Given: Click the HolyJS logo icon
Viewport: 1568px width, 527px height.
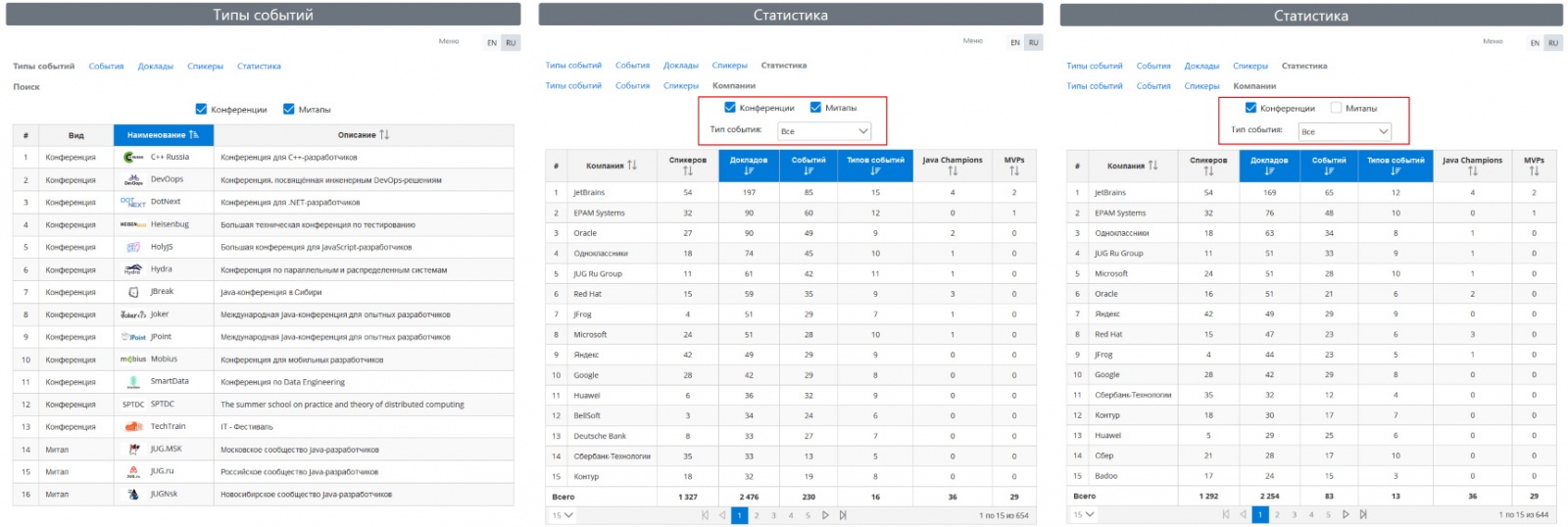Looking at the screenshot, I should pos(133,247).
